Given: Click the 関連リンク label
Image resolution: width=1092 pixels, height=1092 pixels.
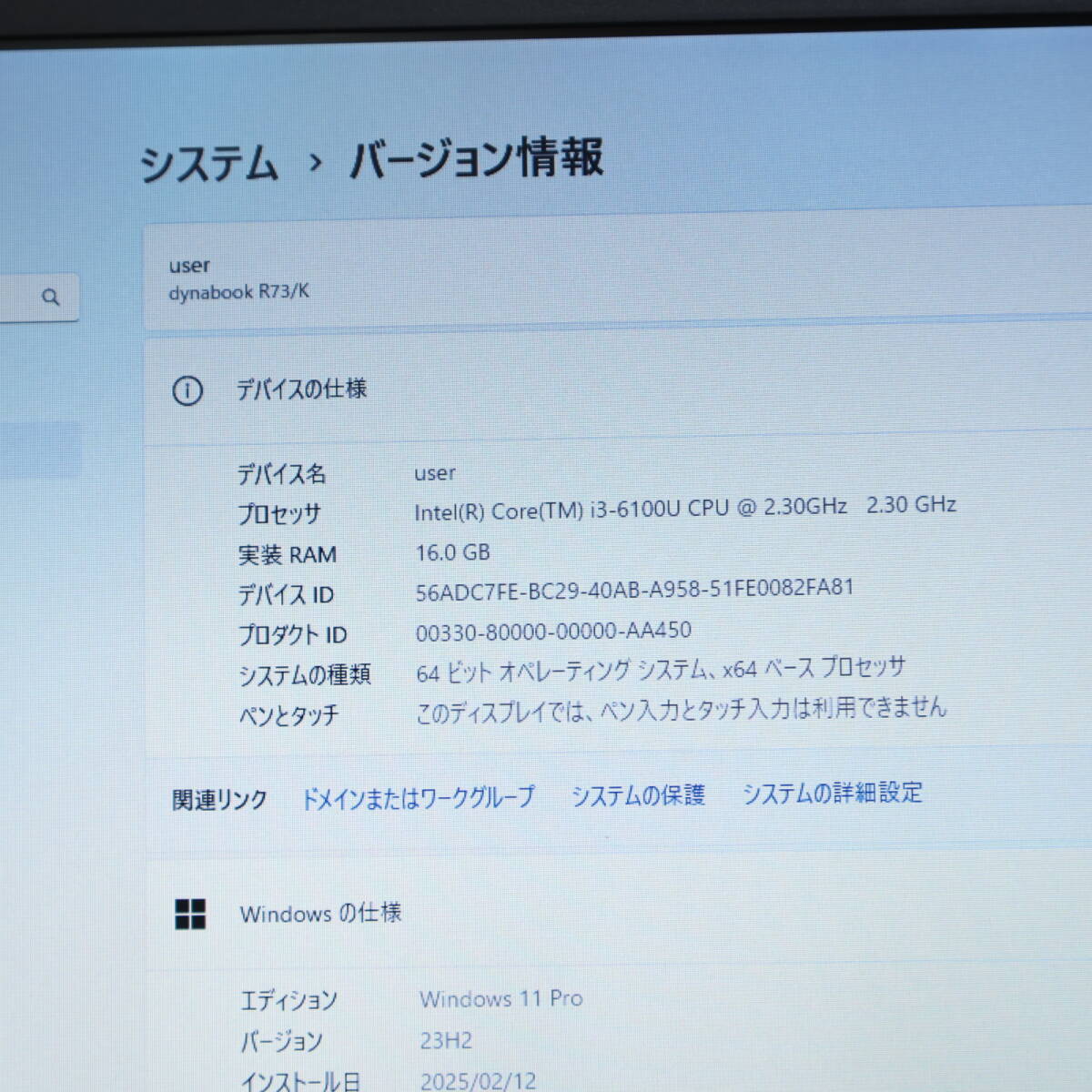Looking at the screenshot, I should (x=219, y=800).
